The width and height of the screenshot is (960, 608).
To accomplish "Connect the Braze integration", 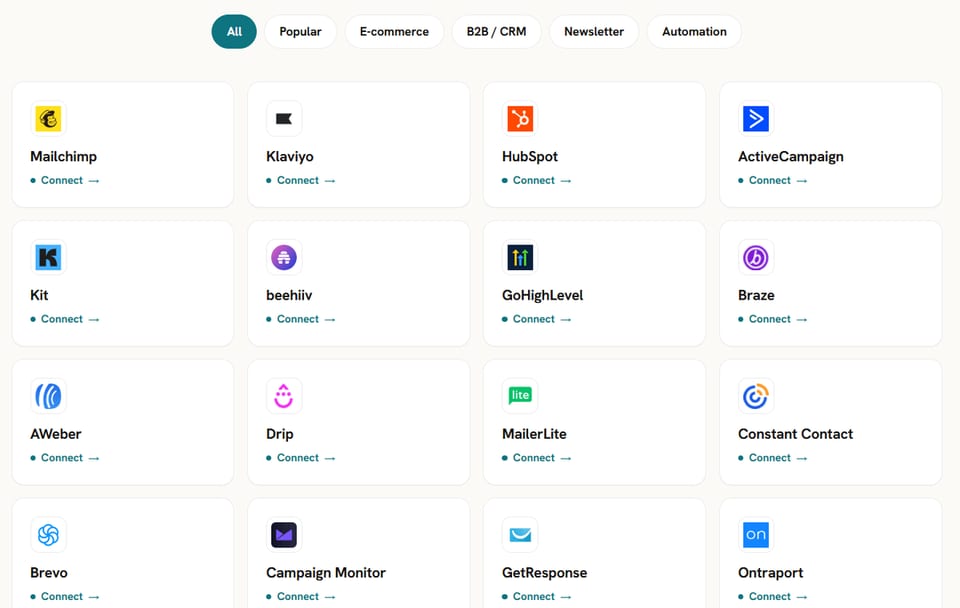I will pyautogui.click(x=773, y=319).
